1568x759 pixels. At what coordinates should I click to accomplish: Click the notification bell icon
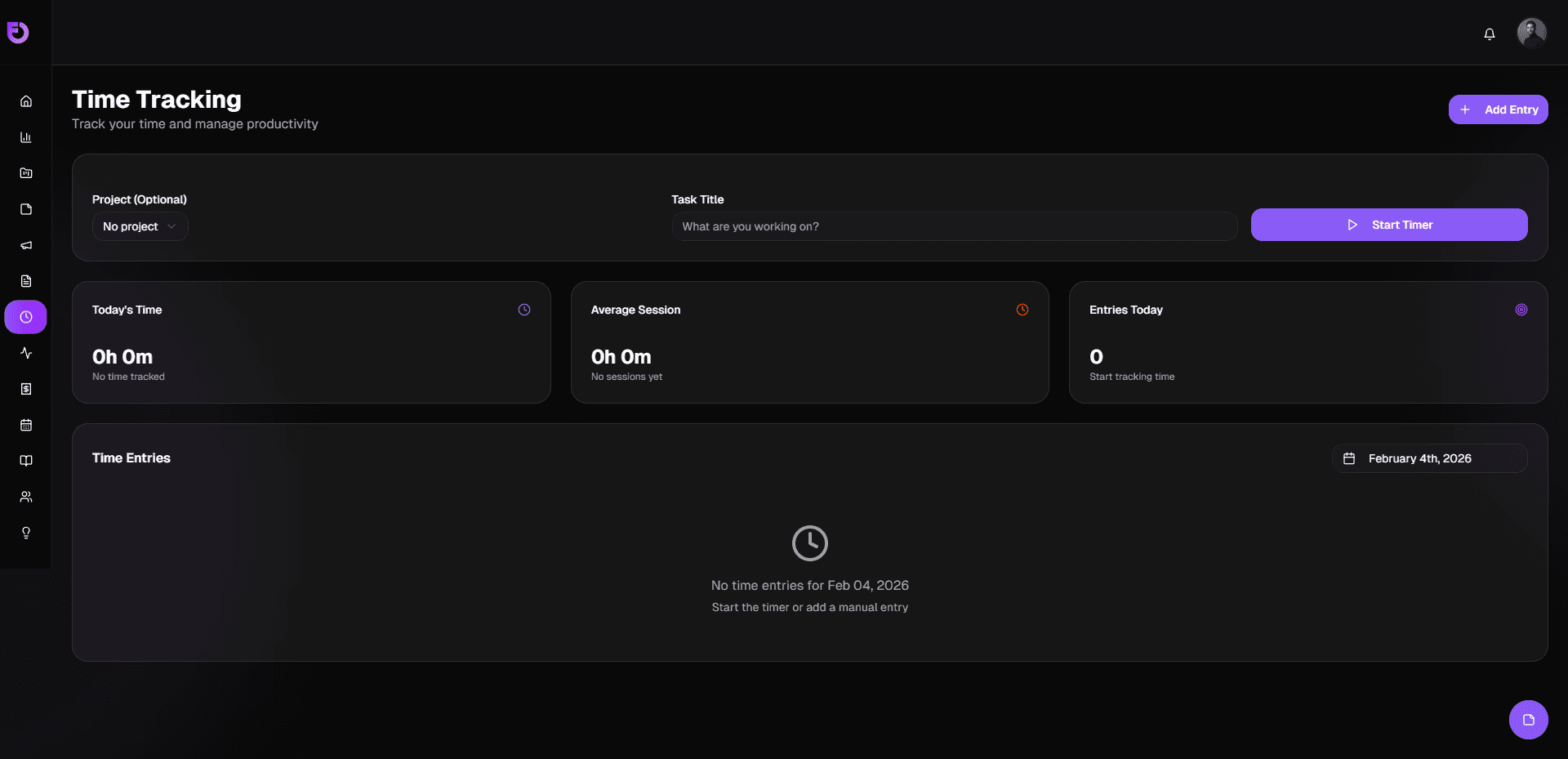click(1489, 33)
